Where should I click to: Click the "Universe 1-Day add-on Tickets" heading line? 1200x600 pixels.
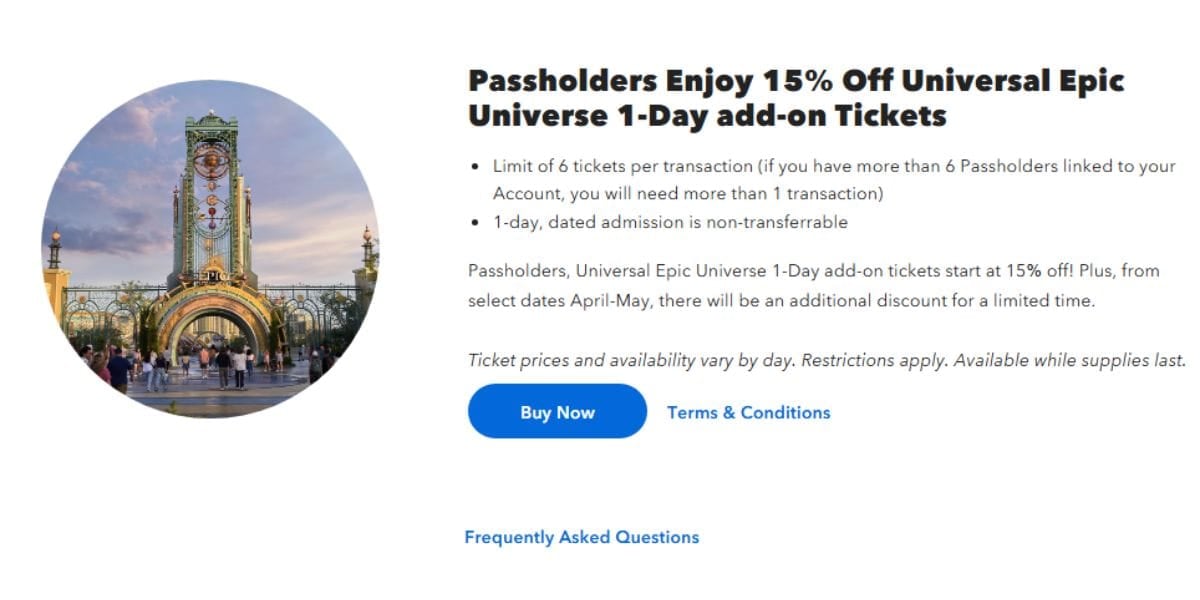tap(706, 116)
